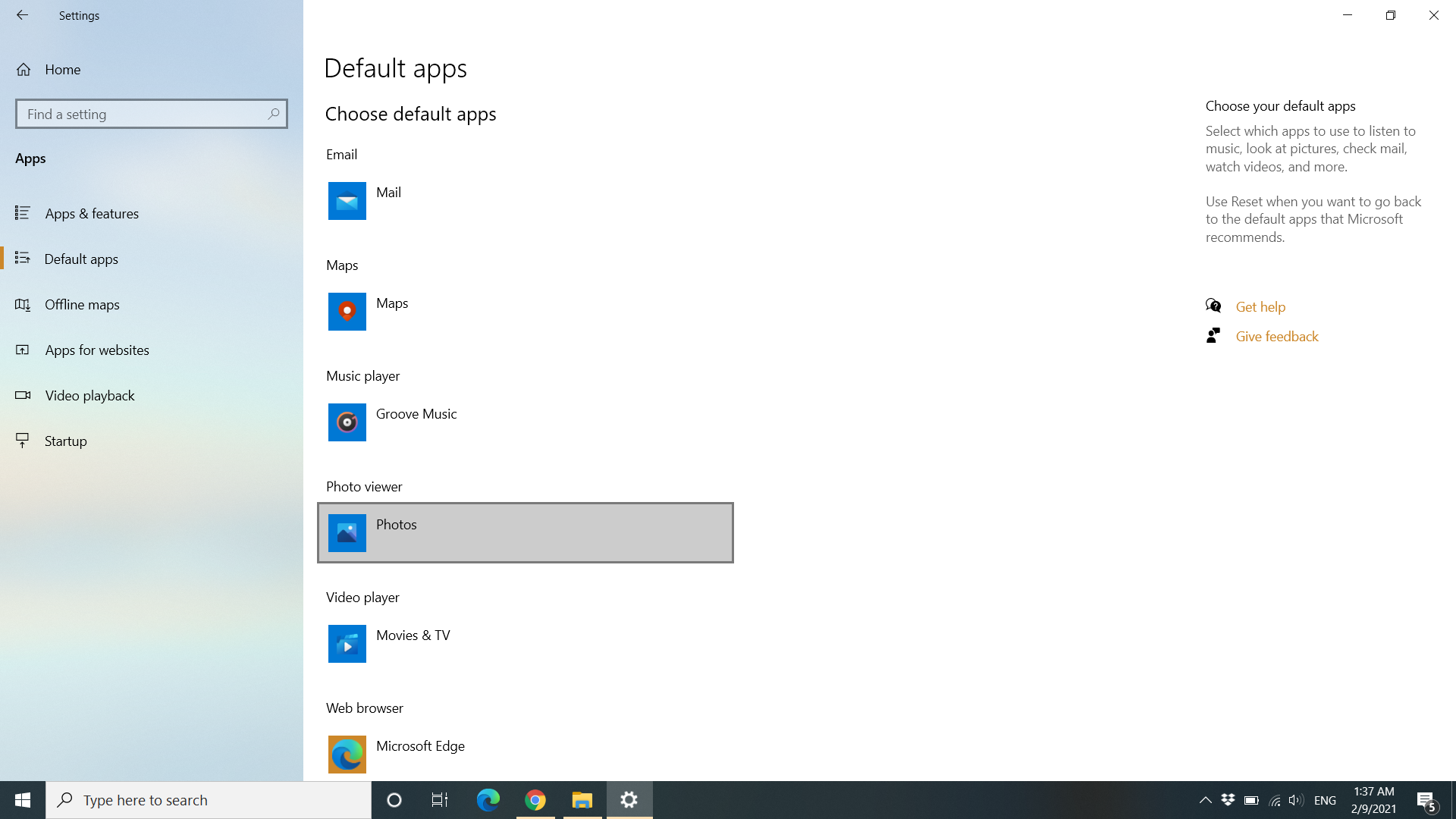Click the Movies & TV app icon
1456x819 pixels.
click(347, 643)
